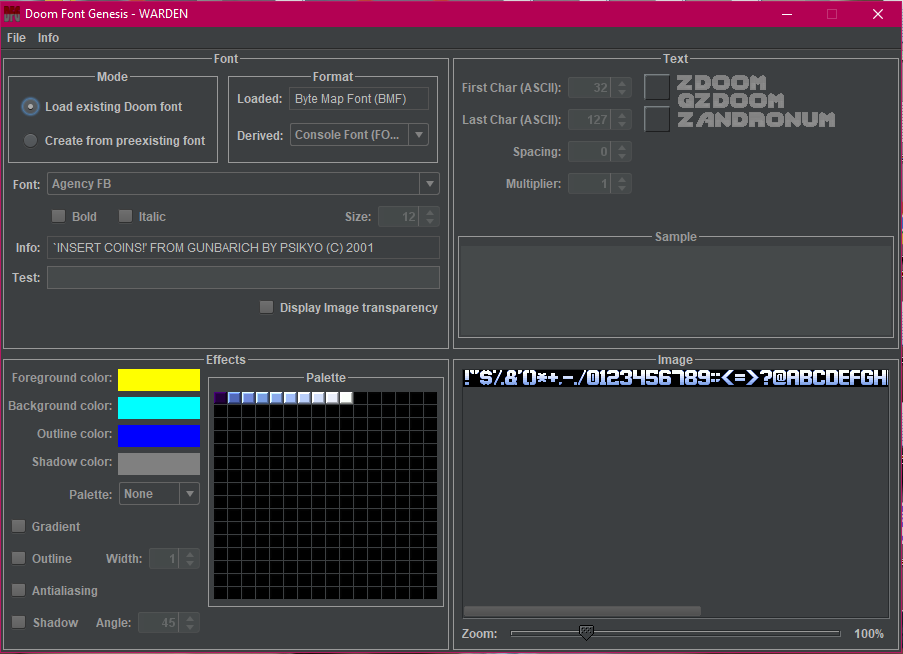Expand the Font family dropdown Agency FB

tap(430, 184)
